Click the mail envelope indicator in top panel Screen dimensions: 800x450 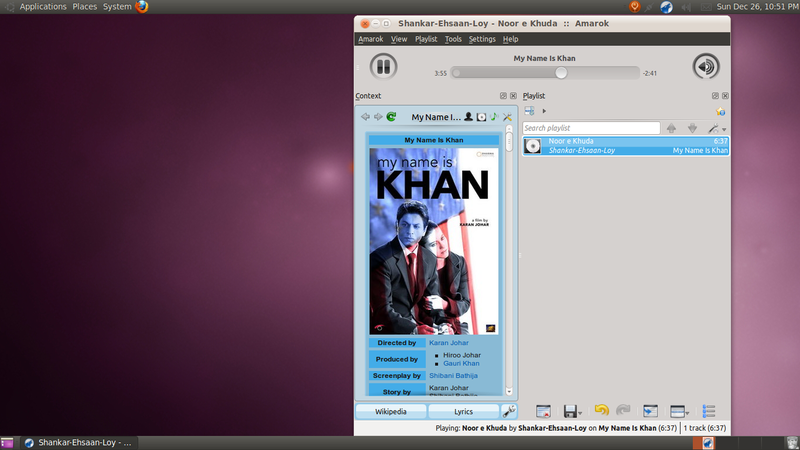(x=706, y=7)
